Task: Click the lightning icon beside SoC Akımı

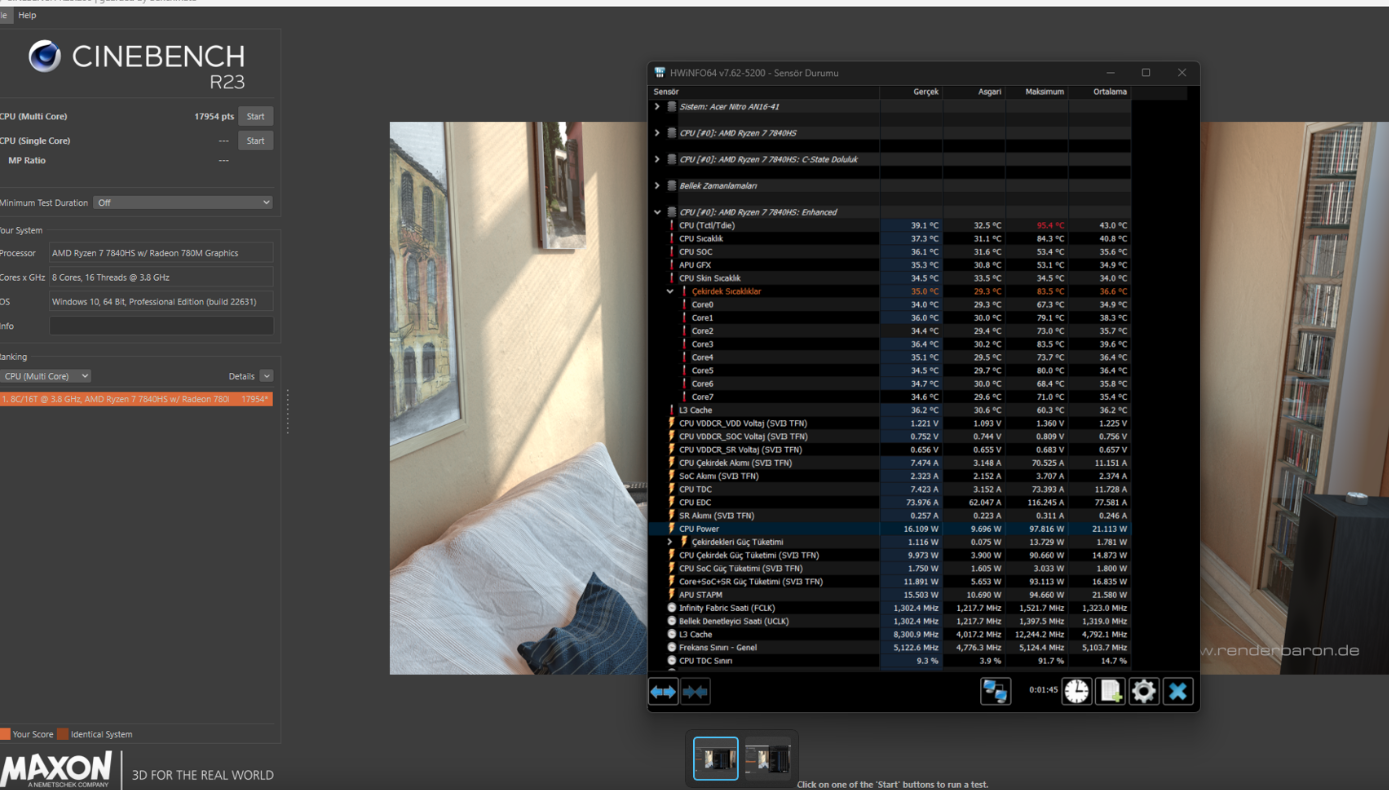Action: 672,476
